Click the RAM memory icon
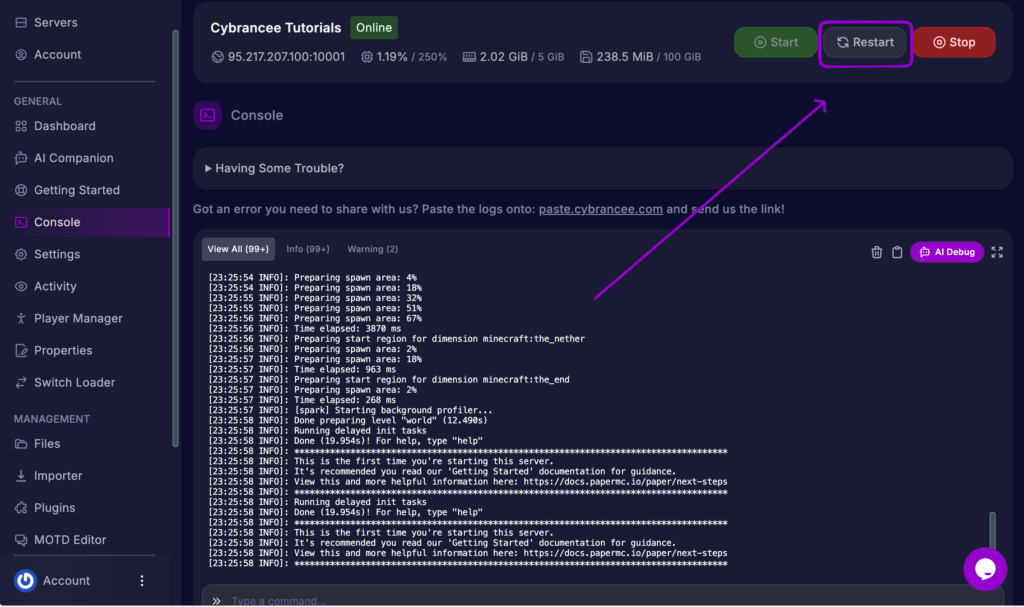 click(469, 57)
